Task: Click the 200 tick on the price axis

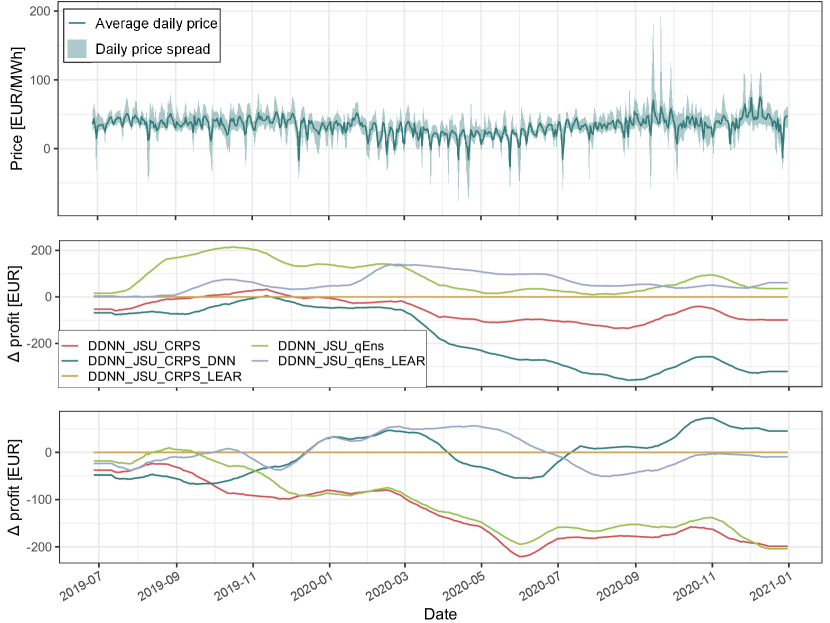Action: (40, 11)
